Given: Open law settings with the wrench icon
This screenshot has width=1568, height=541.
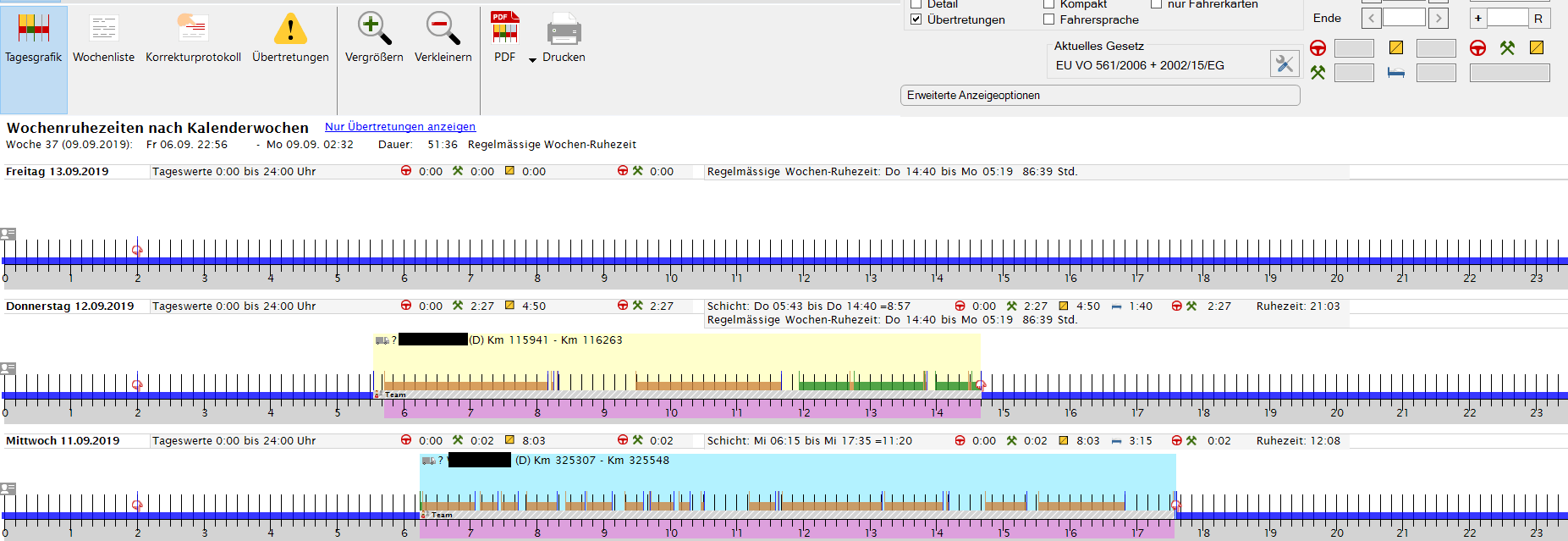Looking at the screenshot, I should click(1285, 63).
